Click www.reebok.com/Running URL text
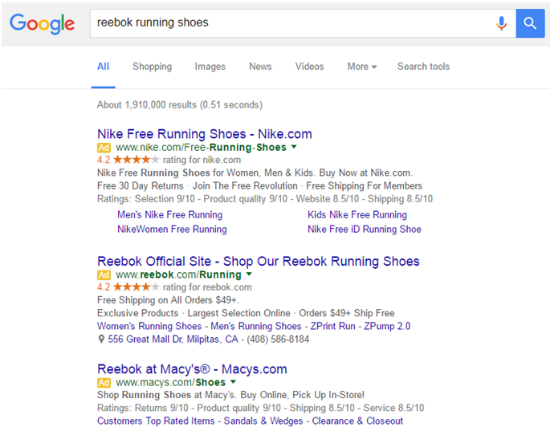Screen dimensions: 554x431 (178, 274)
